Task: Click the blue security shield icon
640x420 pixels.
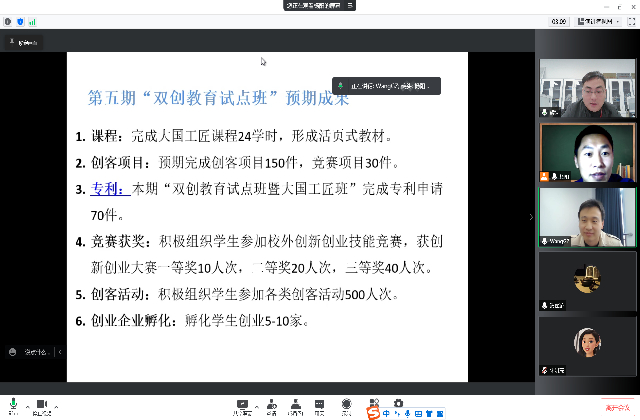Action: (21, 21)
